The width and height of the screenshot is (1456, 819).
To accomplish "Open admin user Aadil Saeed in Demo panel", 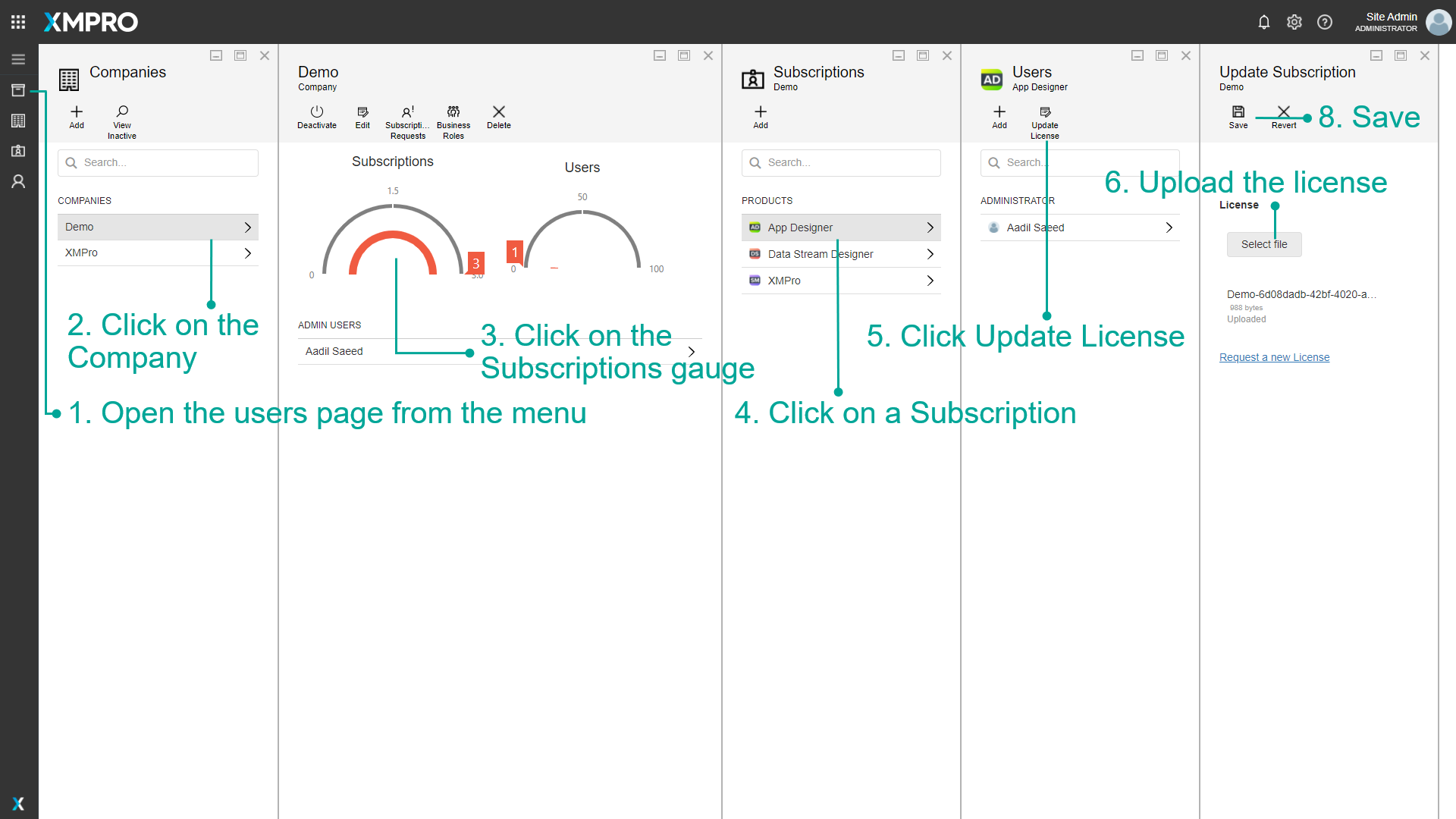I will click(x=500, y=351).
